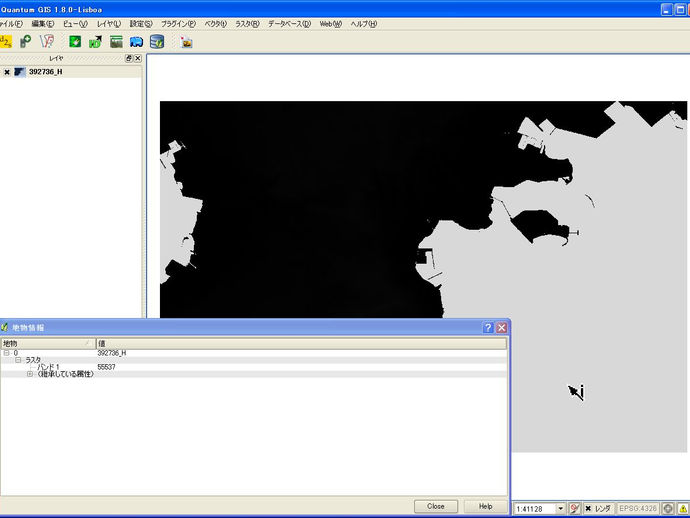Close the layers panel
This screenshot has height=518, width=690.
[138, 58]
